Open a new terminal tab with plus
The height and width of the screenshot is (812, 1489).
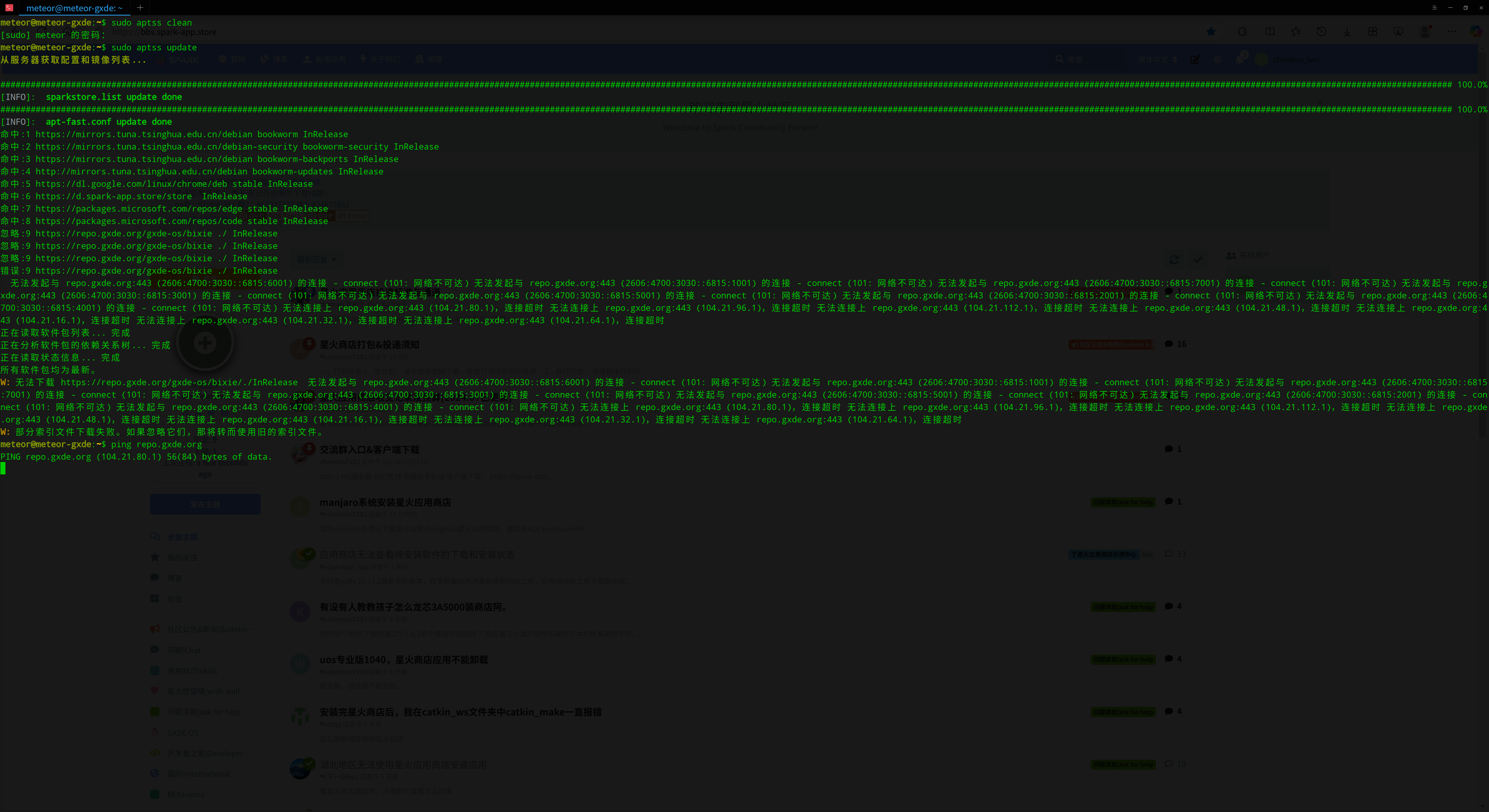click(140, 7)
